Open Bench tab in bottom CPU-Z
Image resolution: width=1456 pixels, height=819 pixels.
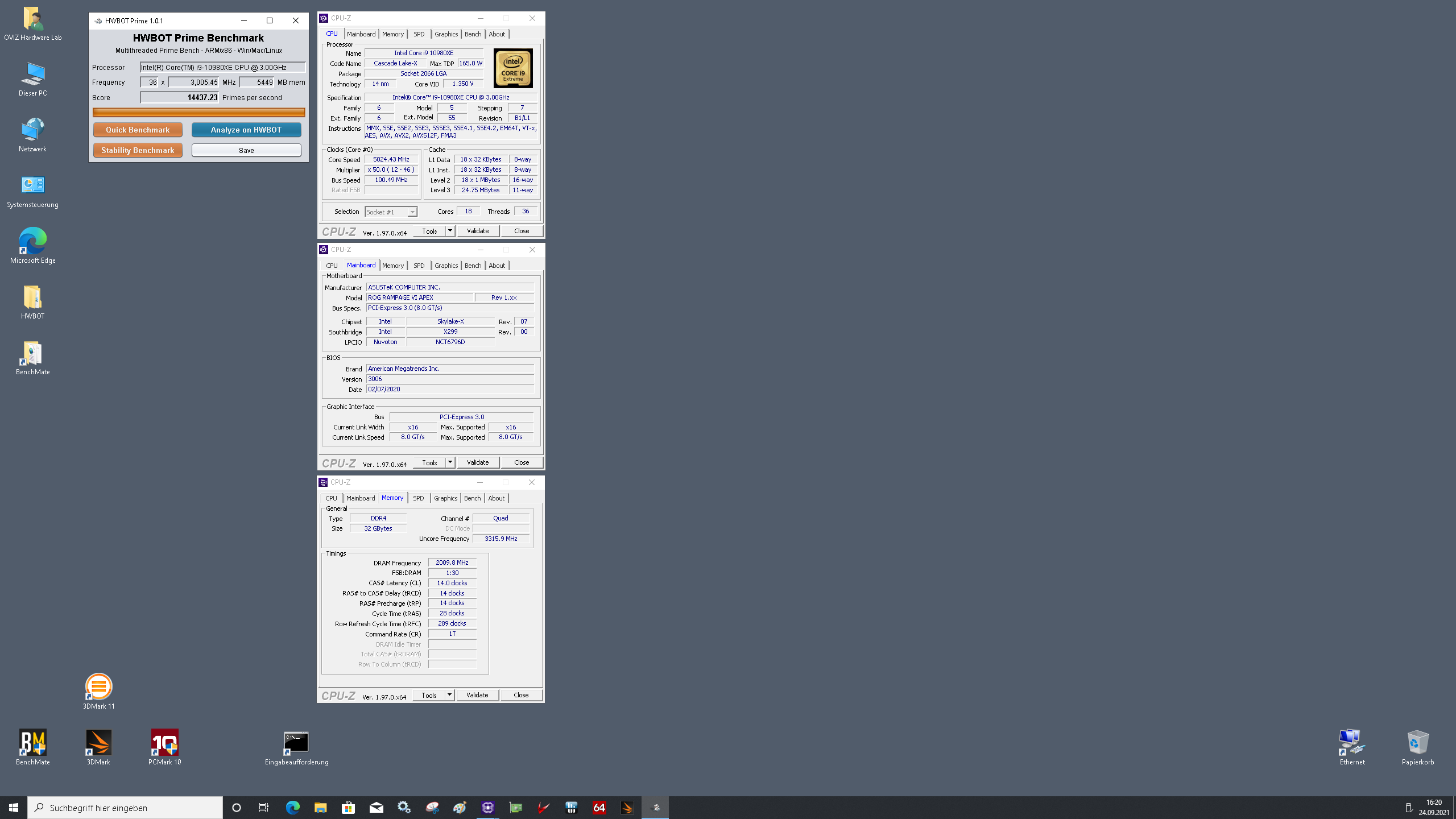pos(472,498)
